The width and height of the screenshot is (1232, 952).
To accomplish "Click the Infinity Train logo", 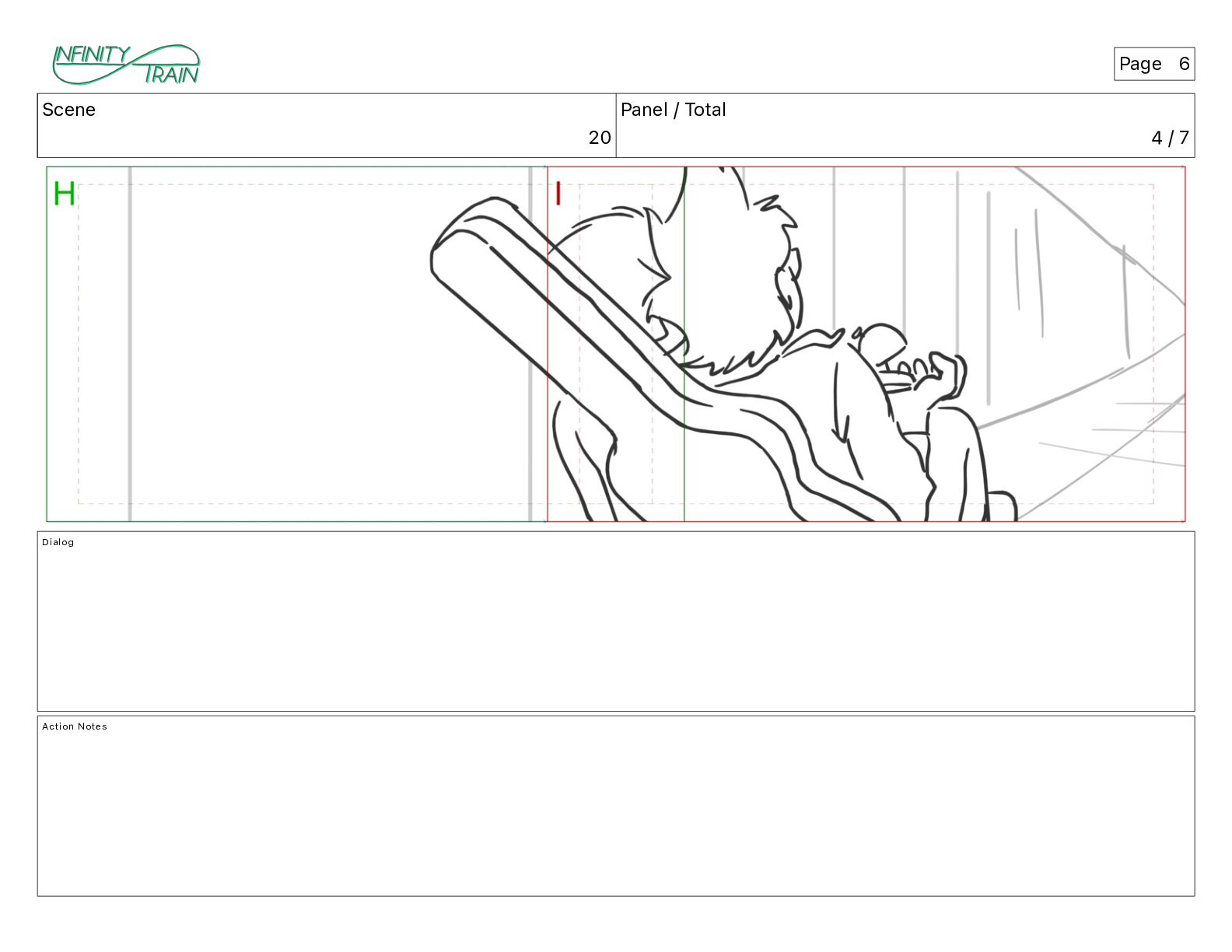I will [x=126, y=65].
